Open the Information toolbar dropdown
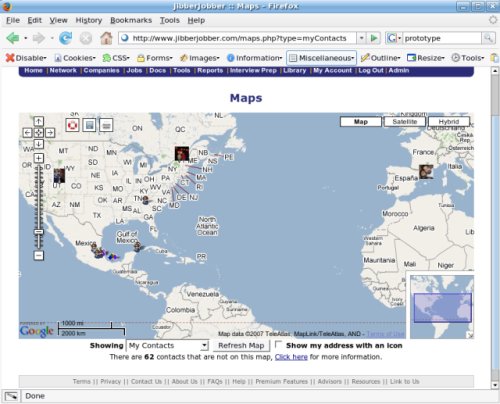The height and width of the screenshot is (404, 500). [255, 58]
